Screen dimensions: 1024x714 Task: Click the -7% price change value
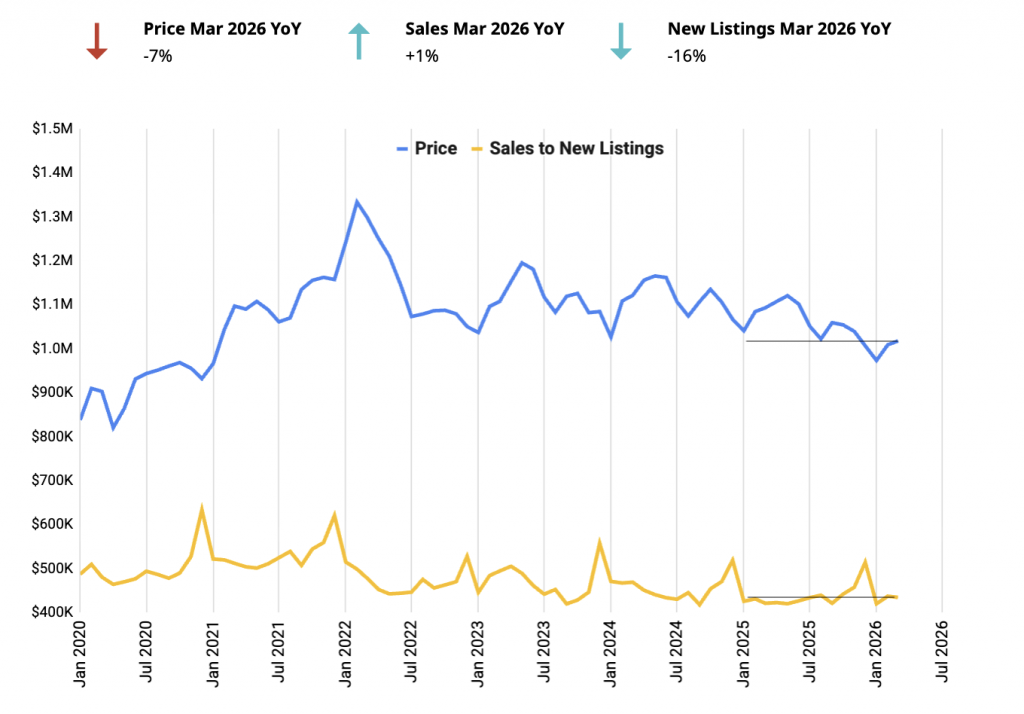point(158,56)
